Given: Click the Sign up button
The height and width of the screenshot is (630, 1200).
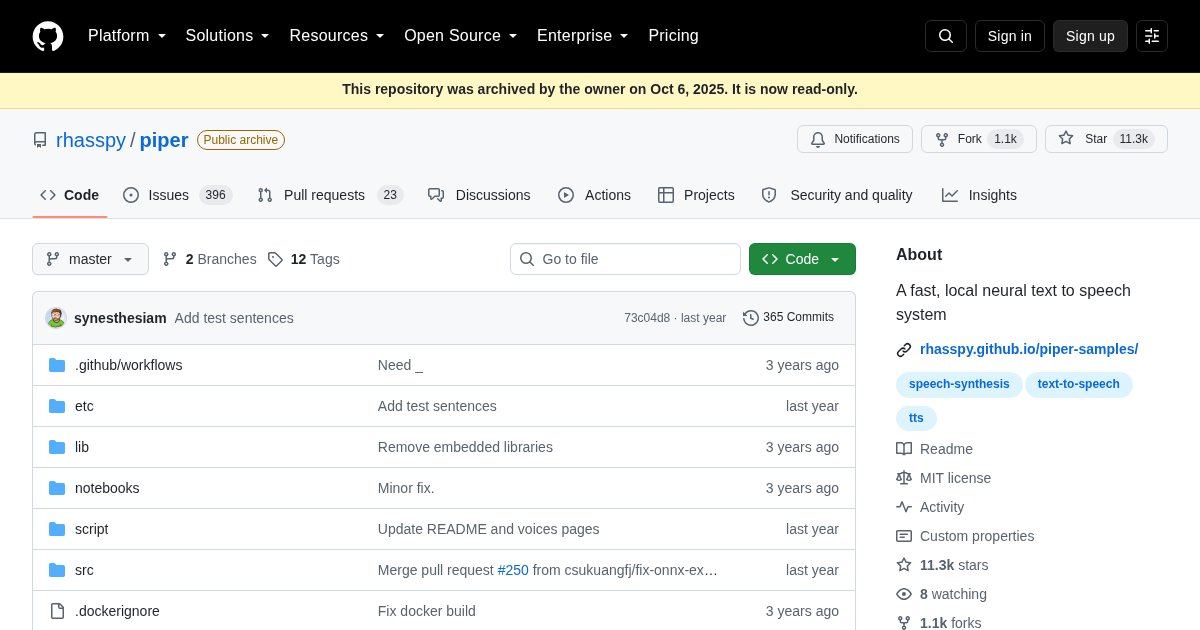Looking at the screenshot, I should point(1090,36).
